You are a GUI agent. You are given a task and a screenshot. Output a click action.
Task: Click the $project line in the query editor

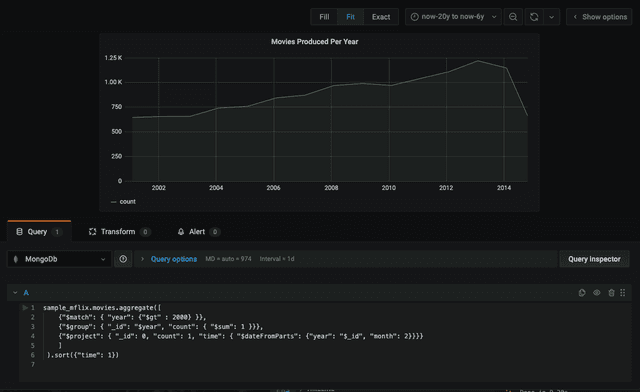coord(240,336)
